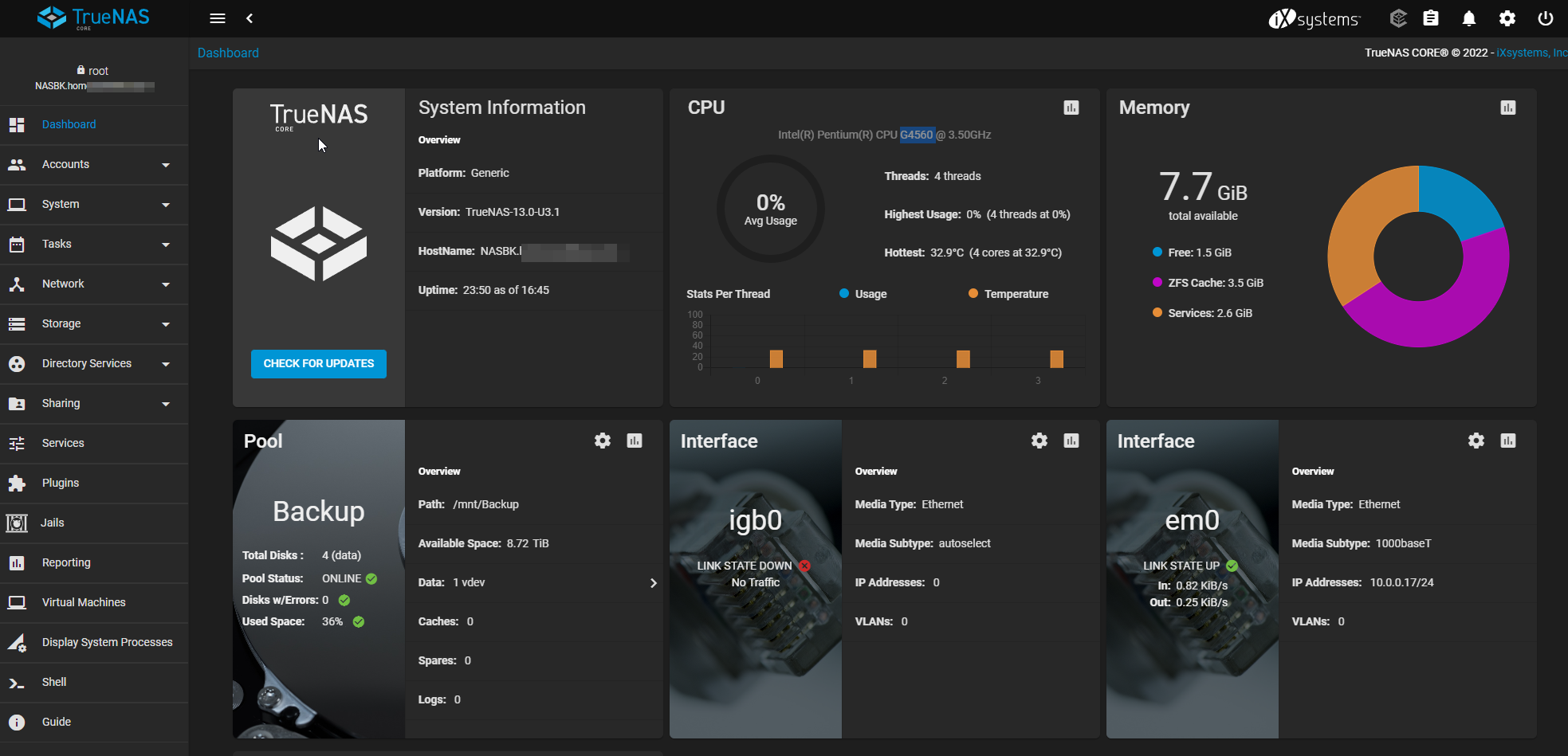Viewport: 1568px width, 756px height.
Task: Open Dashboard in the sidebar
Action: coord(94,125)
